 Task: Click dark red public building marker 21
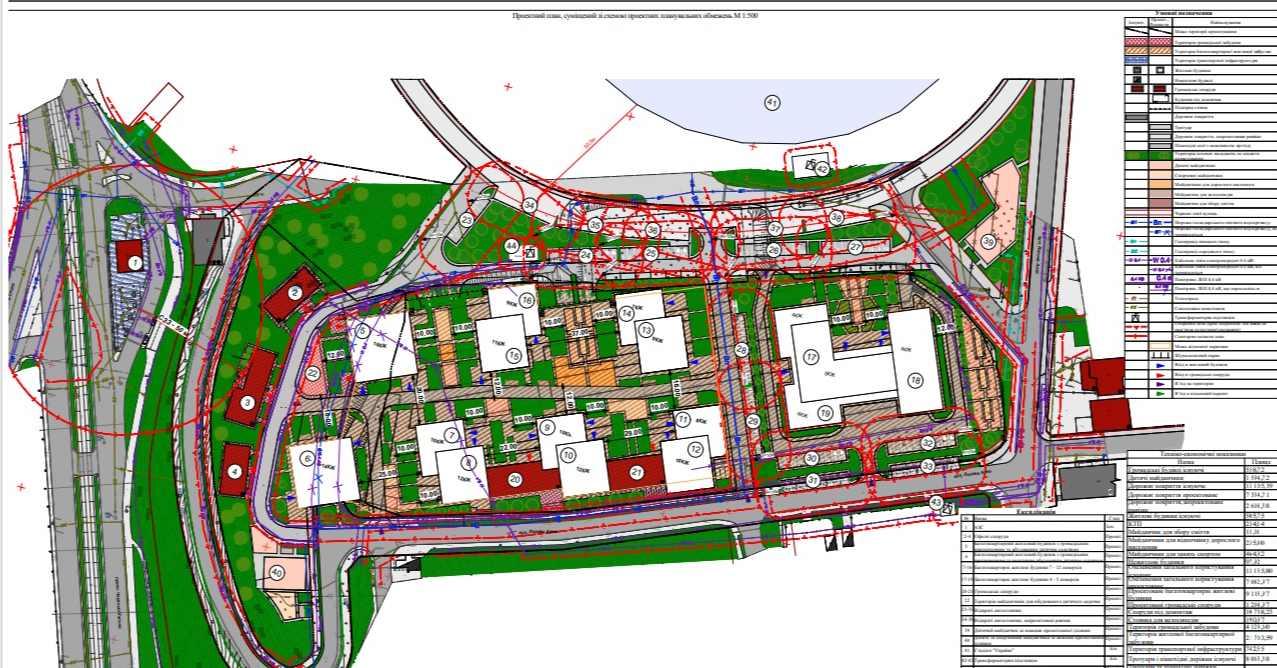pos(636,473)
